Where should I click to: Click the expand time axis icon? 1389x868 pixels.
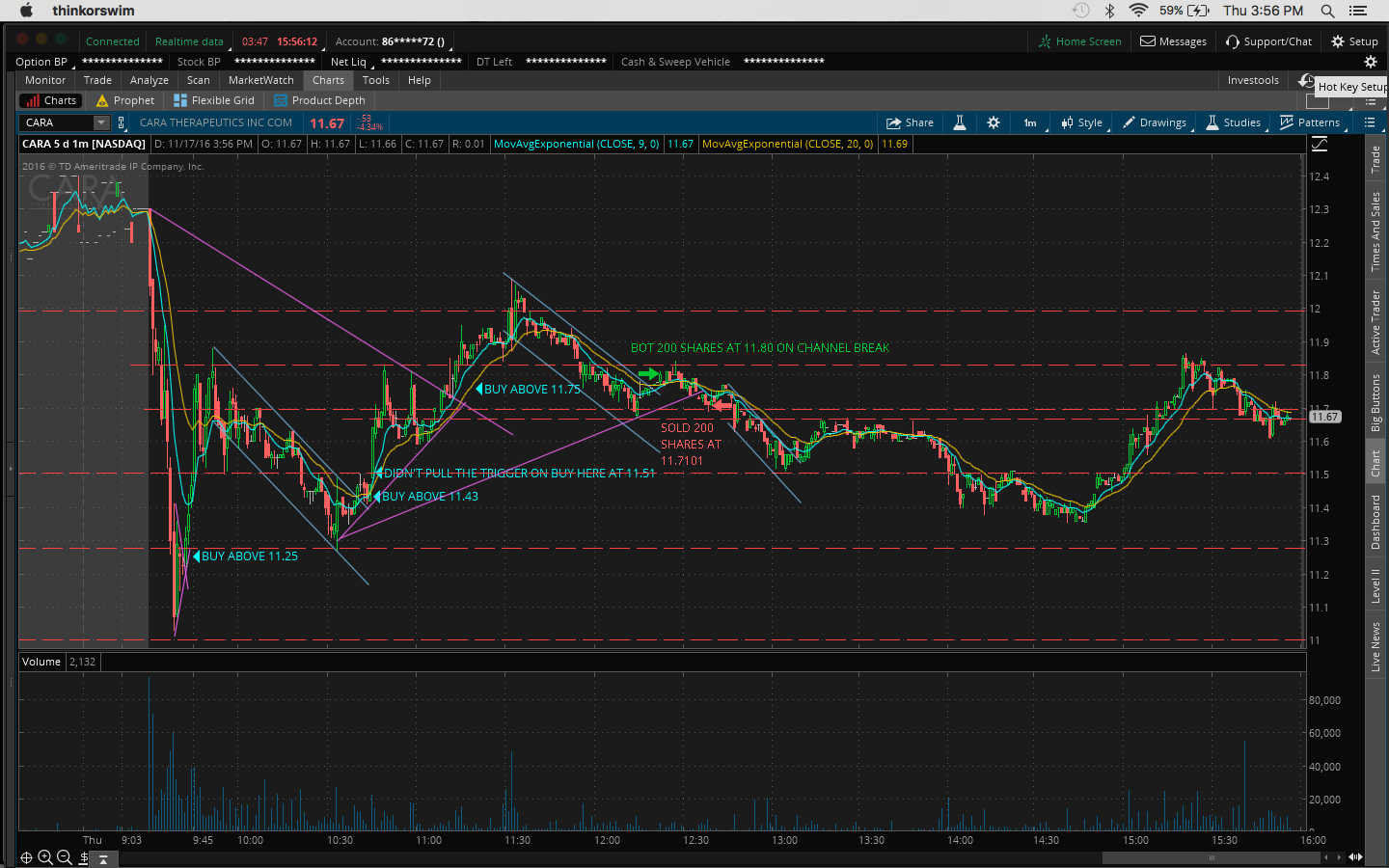1355,857
